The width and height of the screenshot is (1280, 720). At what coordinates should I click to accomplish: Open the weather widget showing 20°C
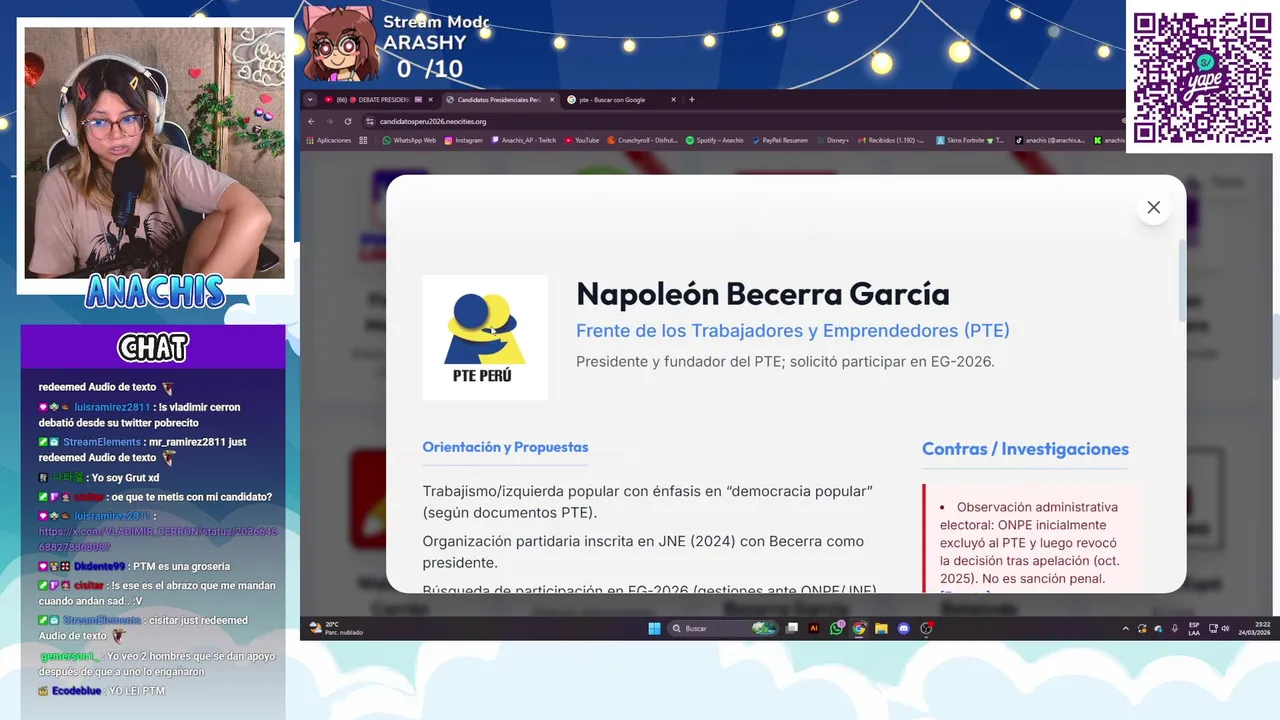337,628
